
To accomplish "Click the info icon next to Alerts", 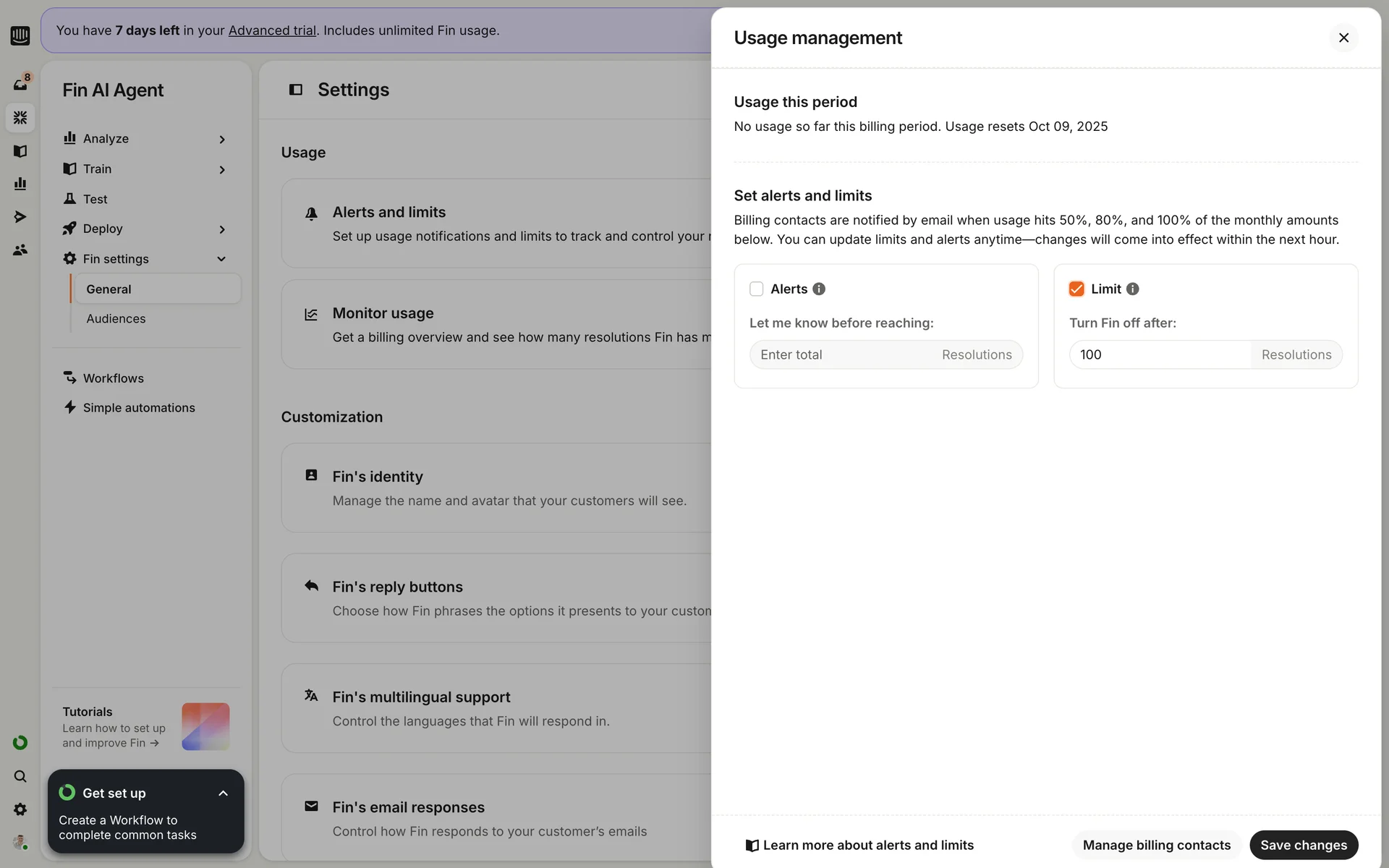I will pos(819,289).
